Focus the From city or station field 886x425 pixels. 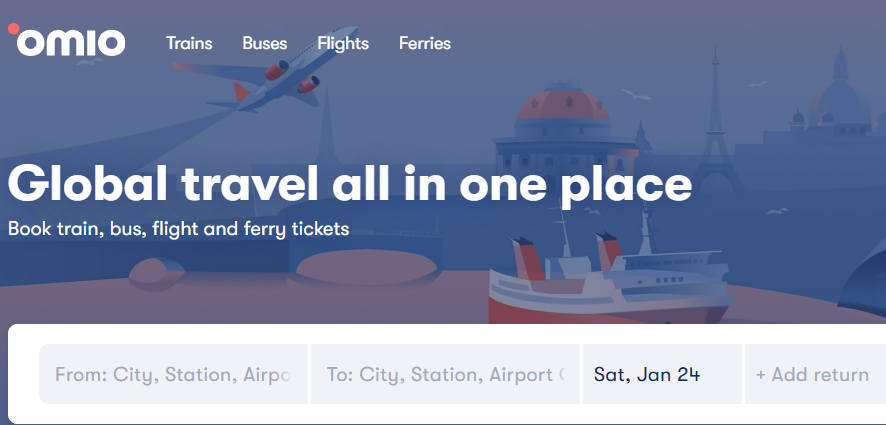tap(173, 375)
